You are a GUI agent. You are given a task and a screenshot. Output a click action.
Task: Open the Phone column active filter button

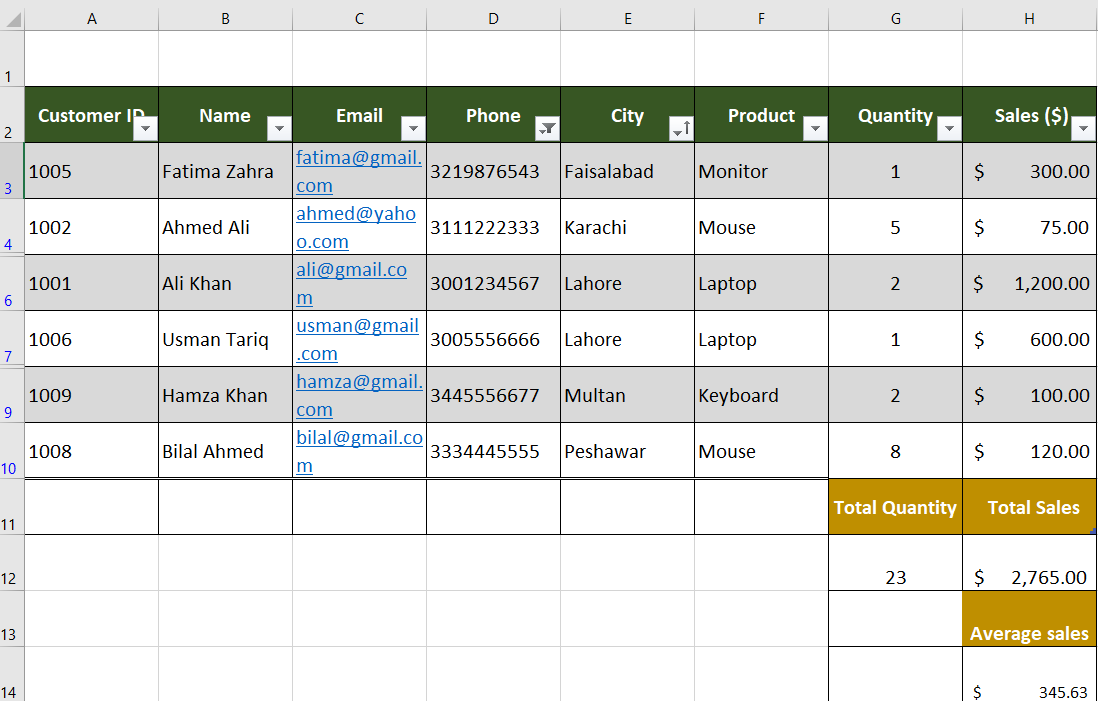coord(548,129)
